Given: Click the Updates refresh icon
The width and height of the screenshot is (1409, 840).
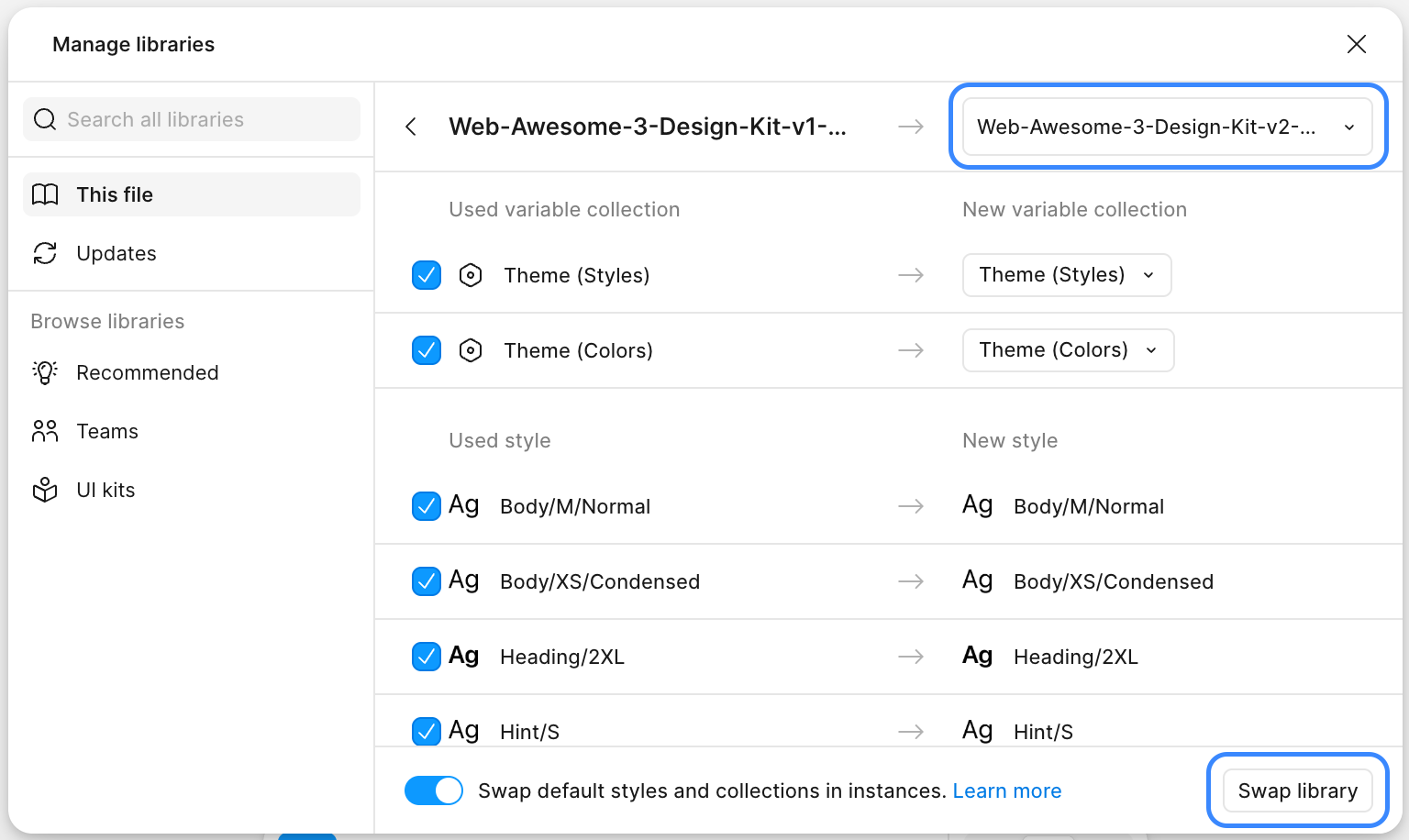Looking at the screenshot, I should coord(45,253).
